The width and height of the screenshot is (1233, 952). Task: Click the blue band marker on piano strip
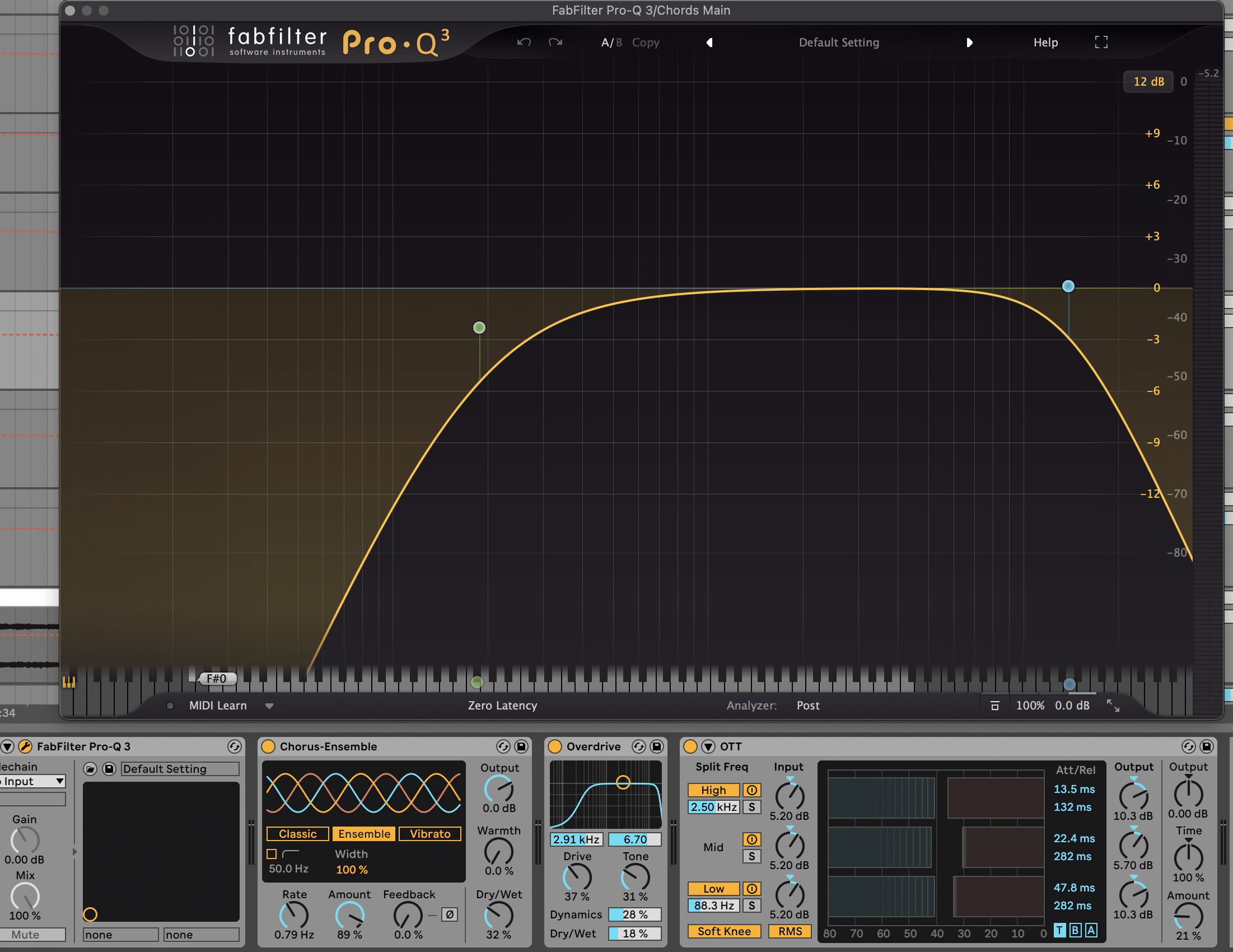click(x=1069, y=684)
